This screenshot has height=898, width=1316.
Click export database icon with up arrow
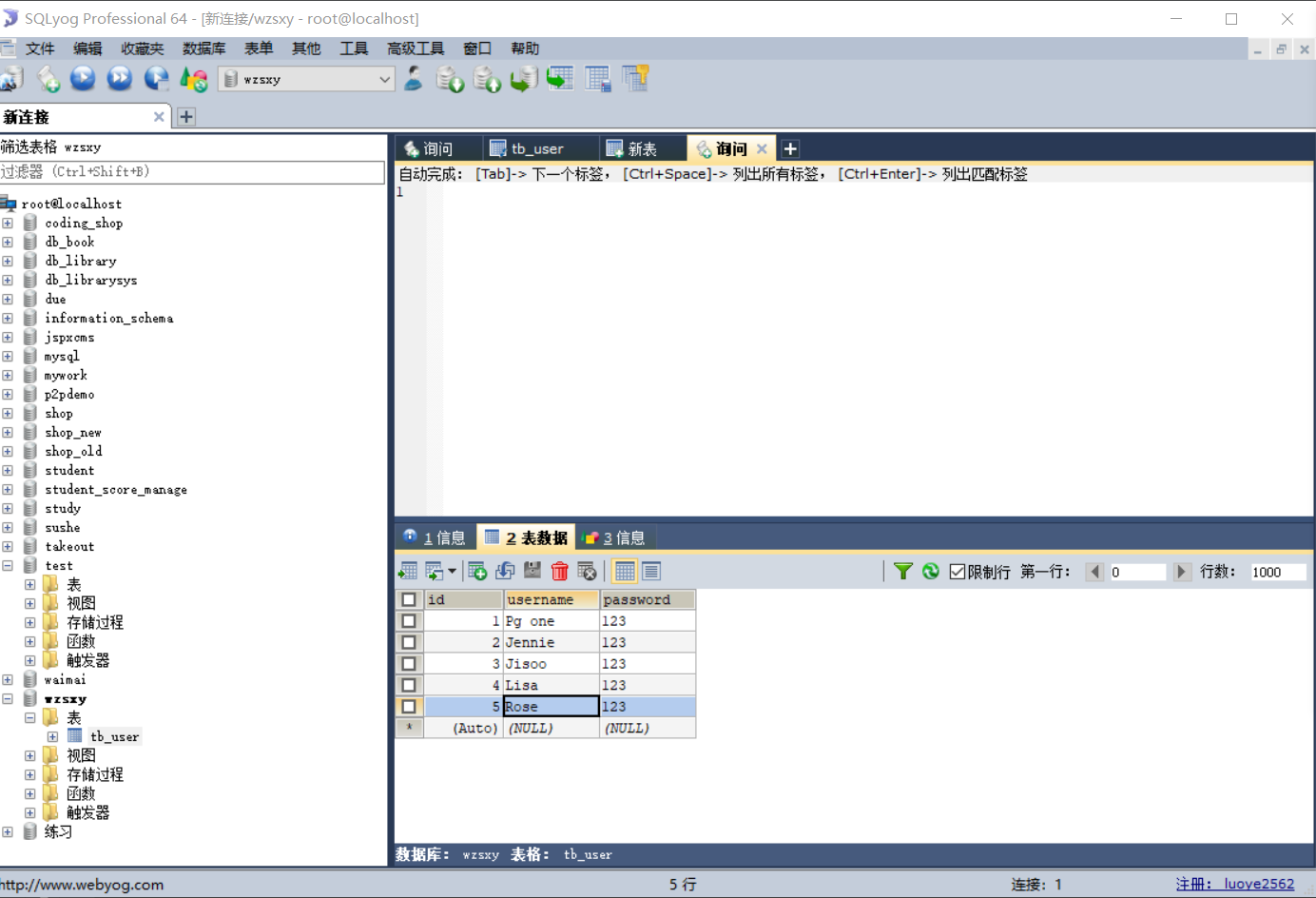(487, 80)
